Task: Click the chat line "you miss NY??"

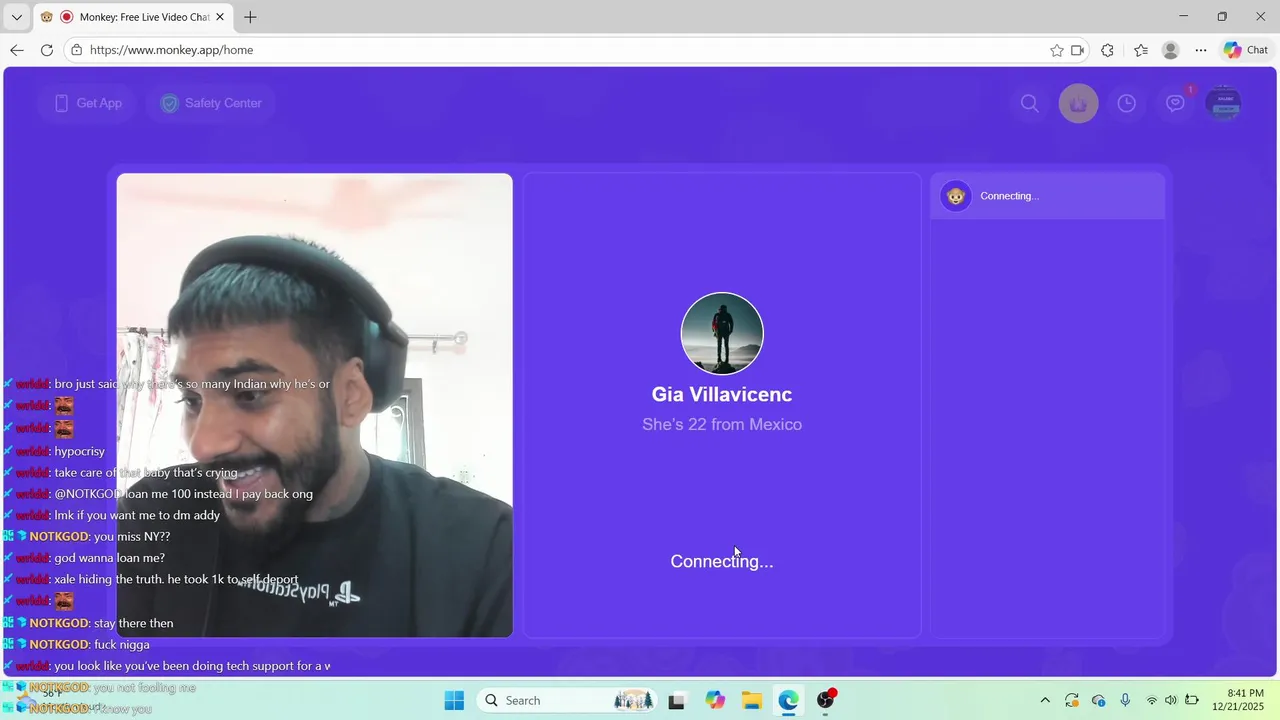Action: click(x=132, y=537)
